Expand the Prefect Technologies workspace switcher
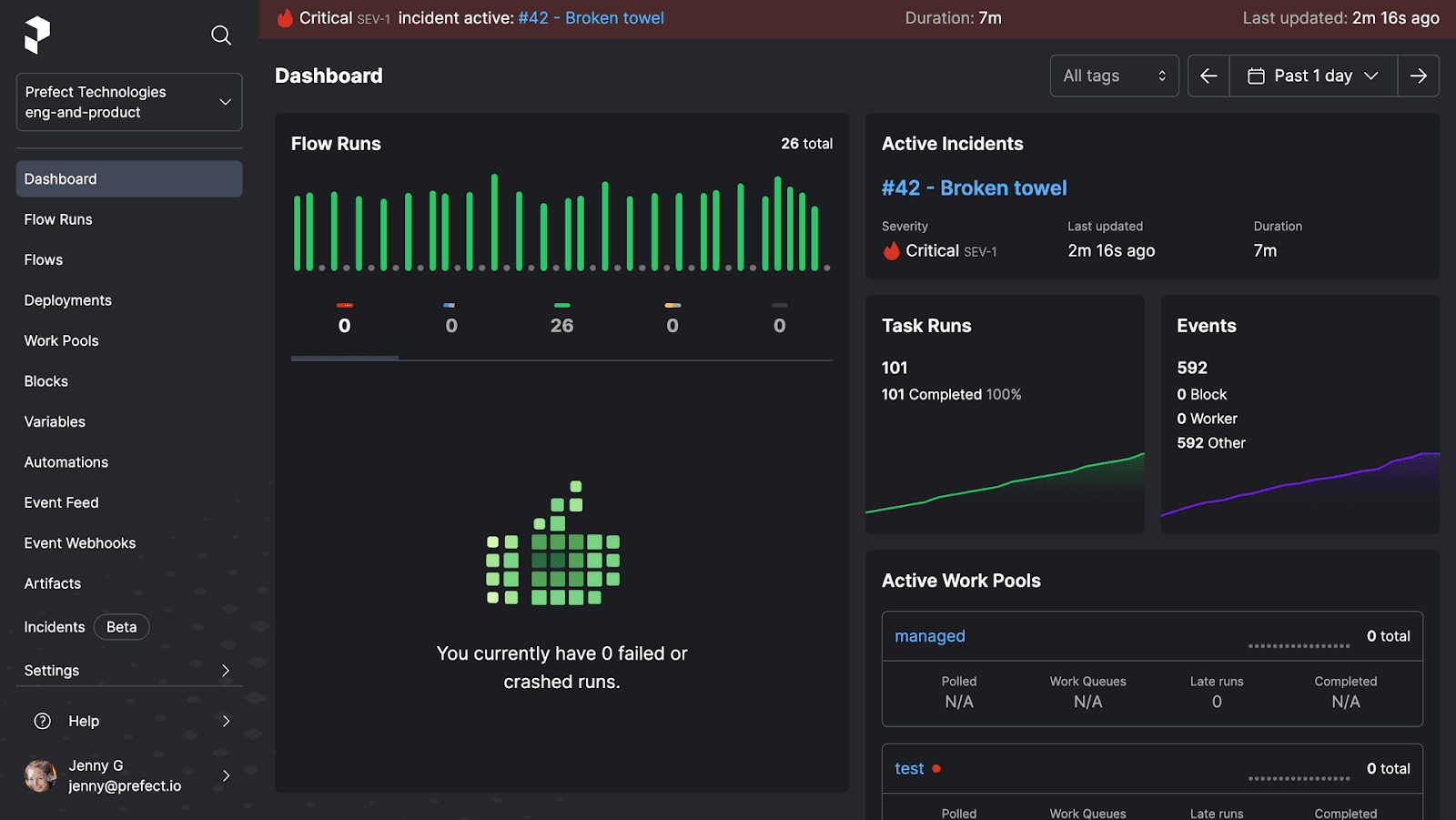The height and width of the screenshot is (820, 1456). [x=129, y=102]
